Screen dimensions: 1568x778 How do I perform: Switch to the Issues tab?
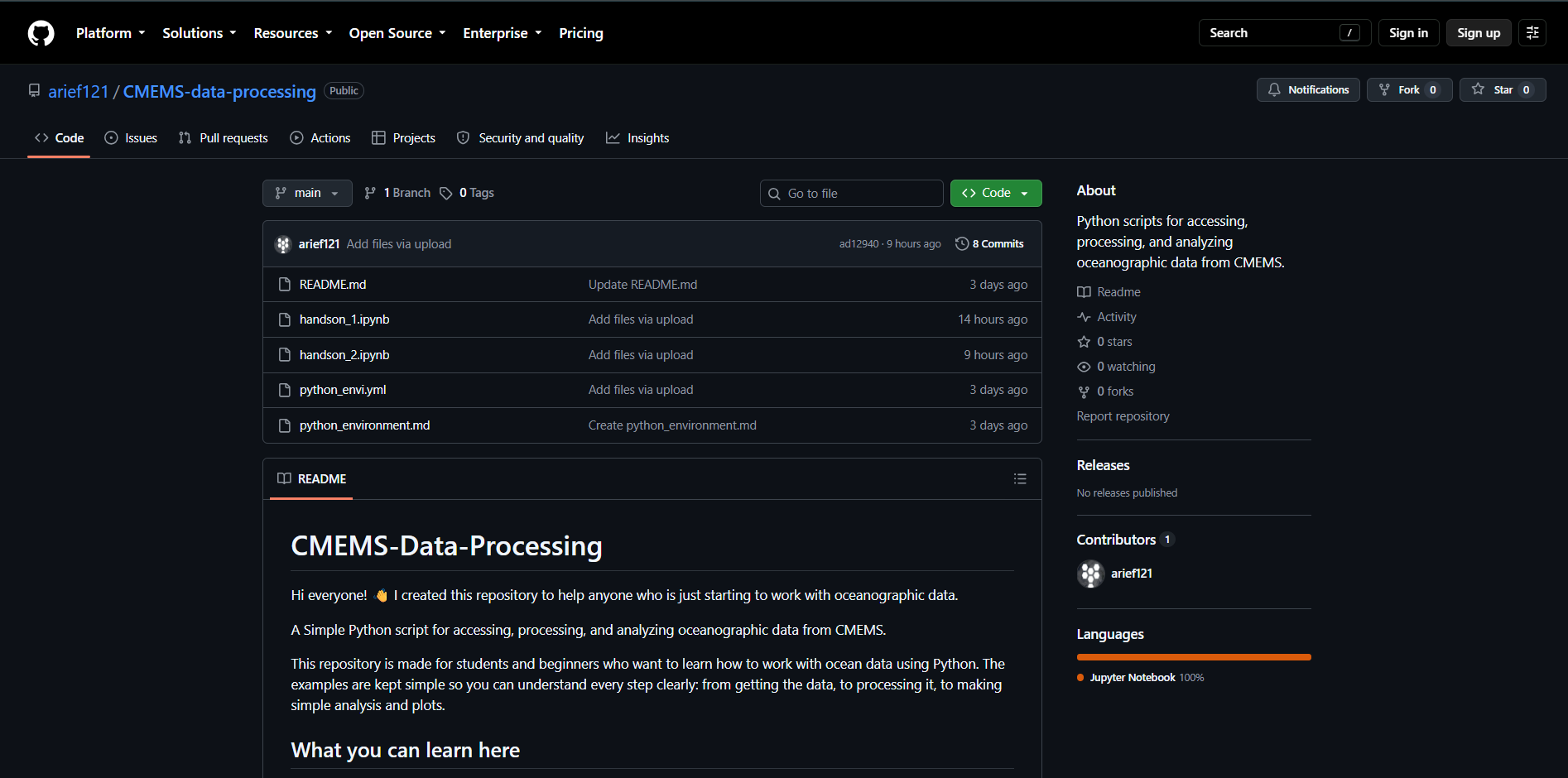click(x=131, y=138)
